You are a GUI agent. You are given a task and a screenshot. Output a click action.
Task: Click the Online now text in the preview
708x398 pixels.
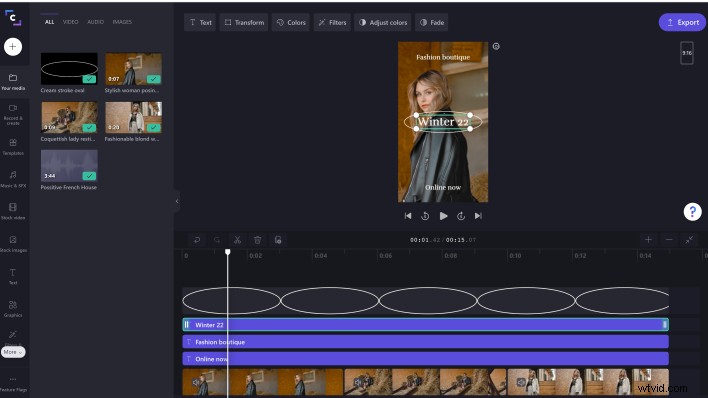[x=443, y=187]
